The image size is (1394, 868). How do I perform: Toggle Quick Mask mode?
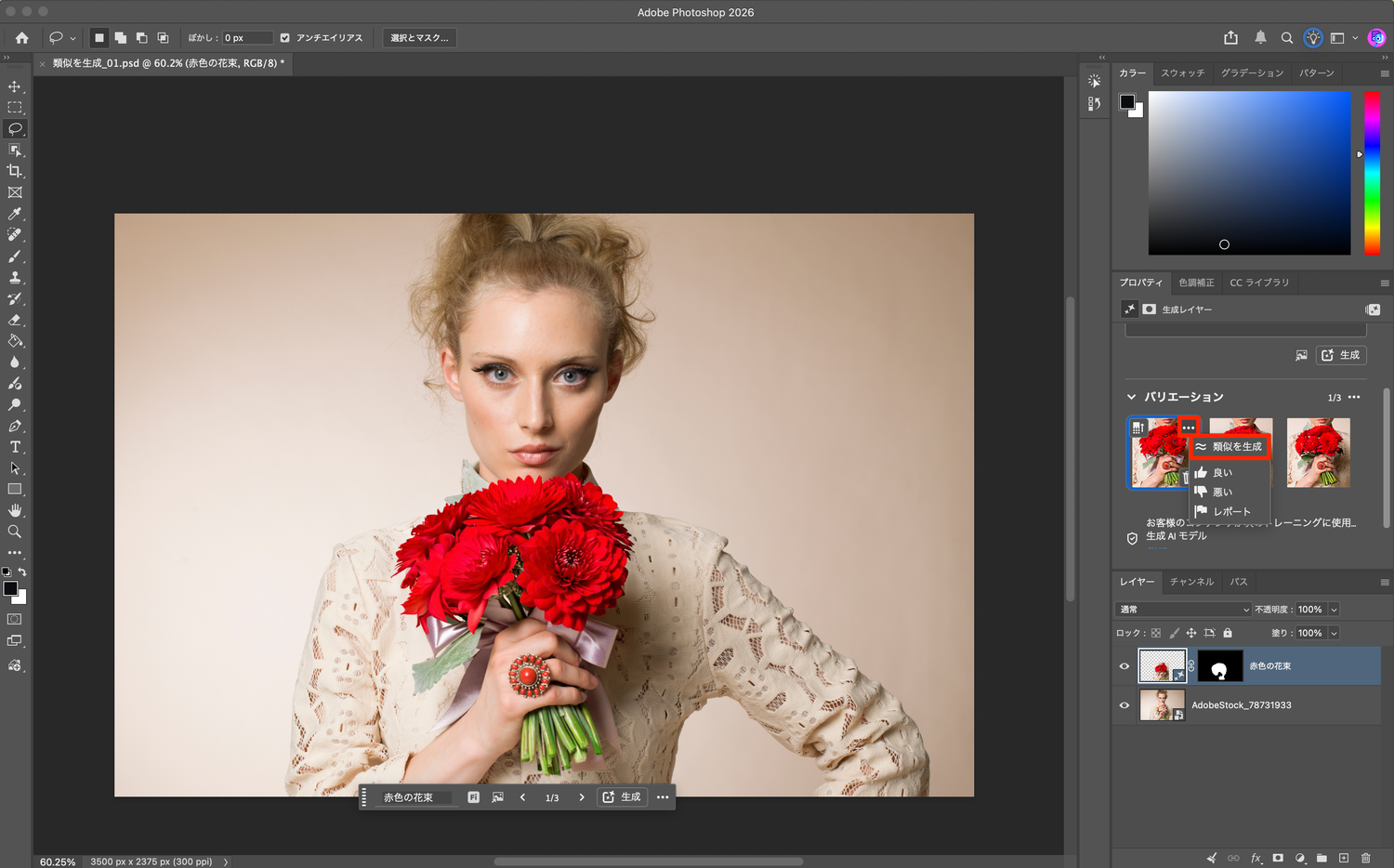click(15, 619)
